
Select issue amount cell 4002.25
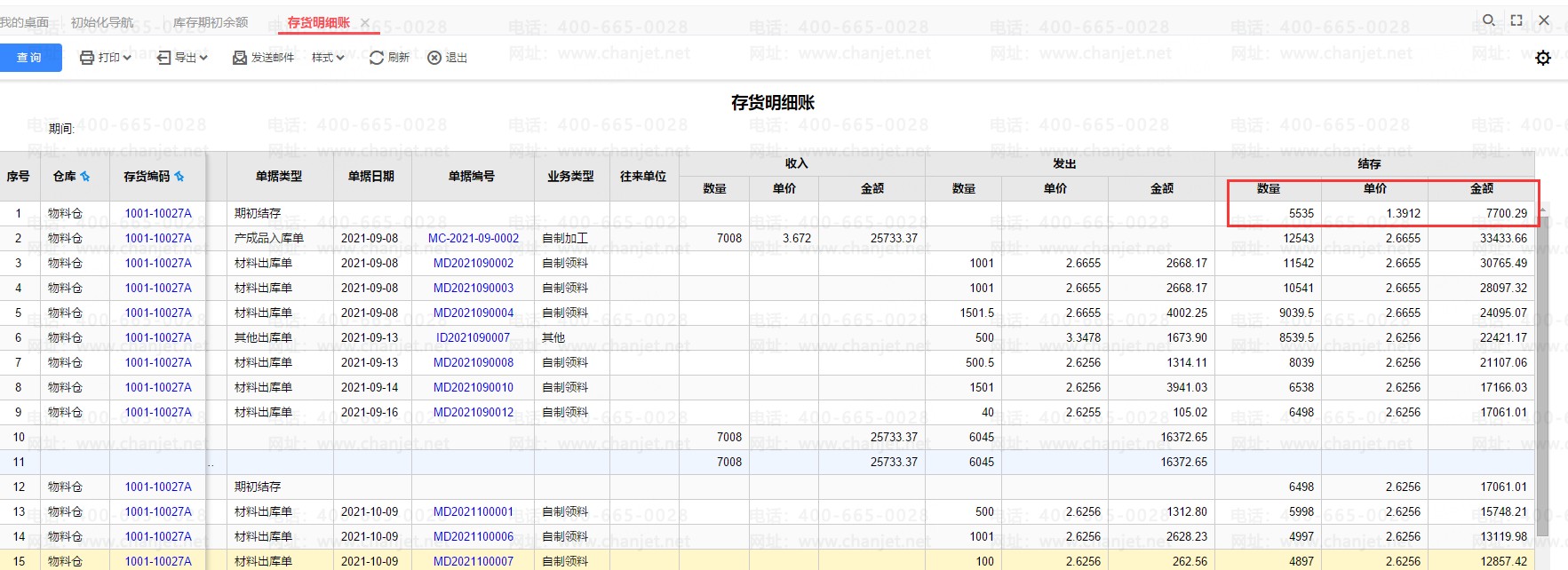(x=1161, y=313)
